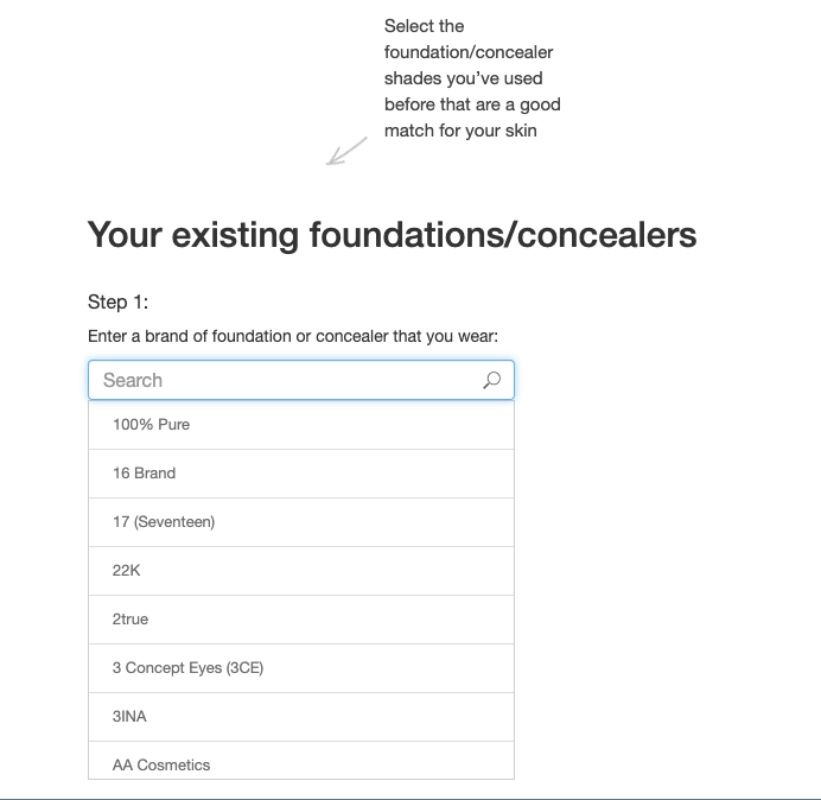This screenshot has height=800, width=821.
Task: Choose 2true in the brand list
Action: 301,619
